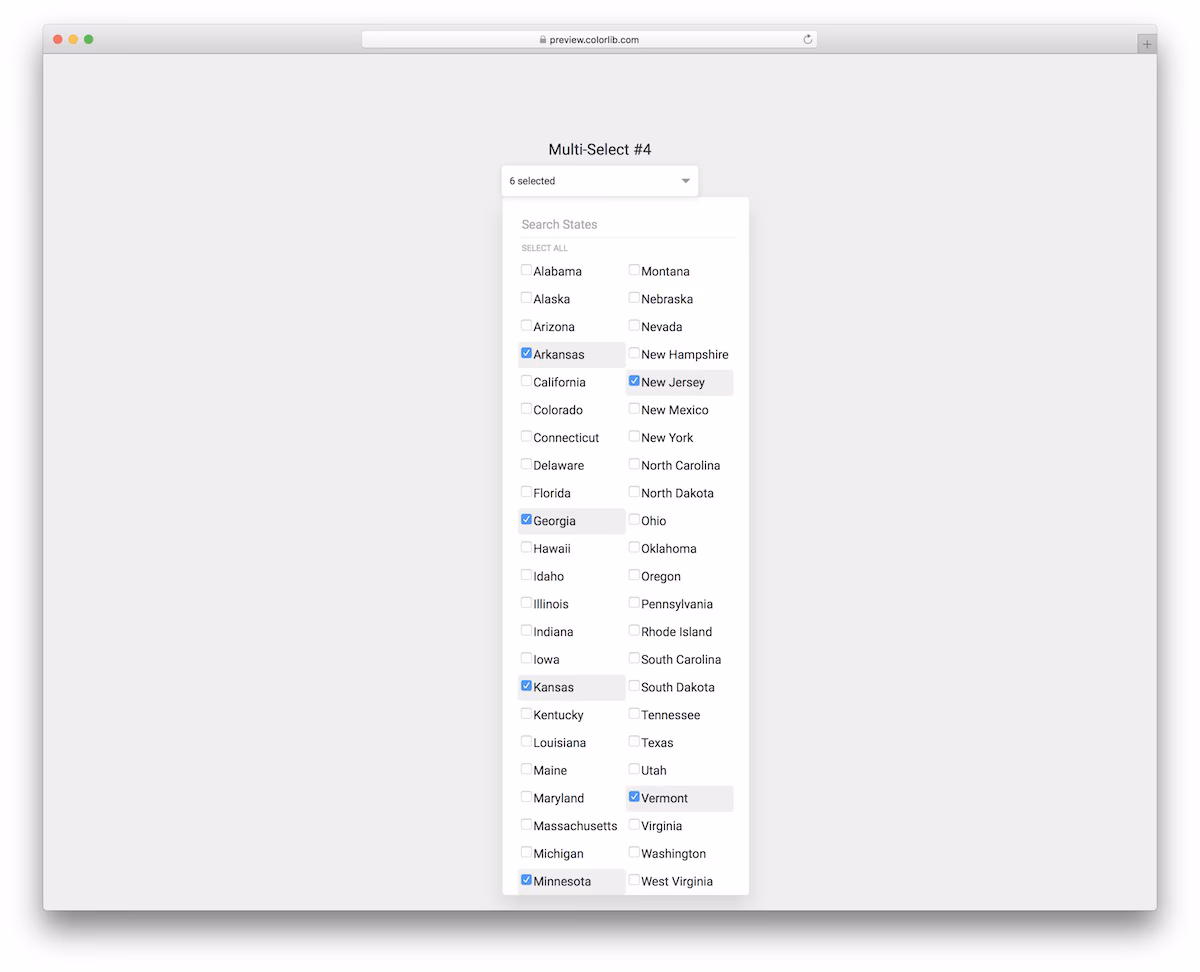This screenshot has width=1200, height=972.
Task: Check the North Carolina checkbox
Action: [634, 464]
